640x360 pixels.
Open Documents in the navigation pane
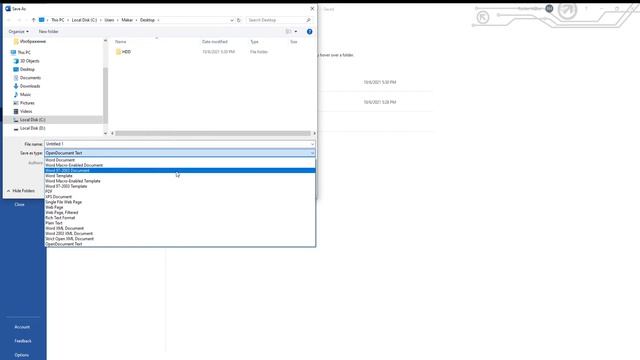[x=30, y=78]
